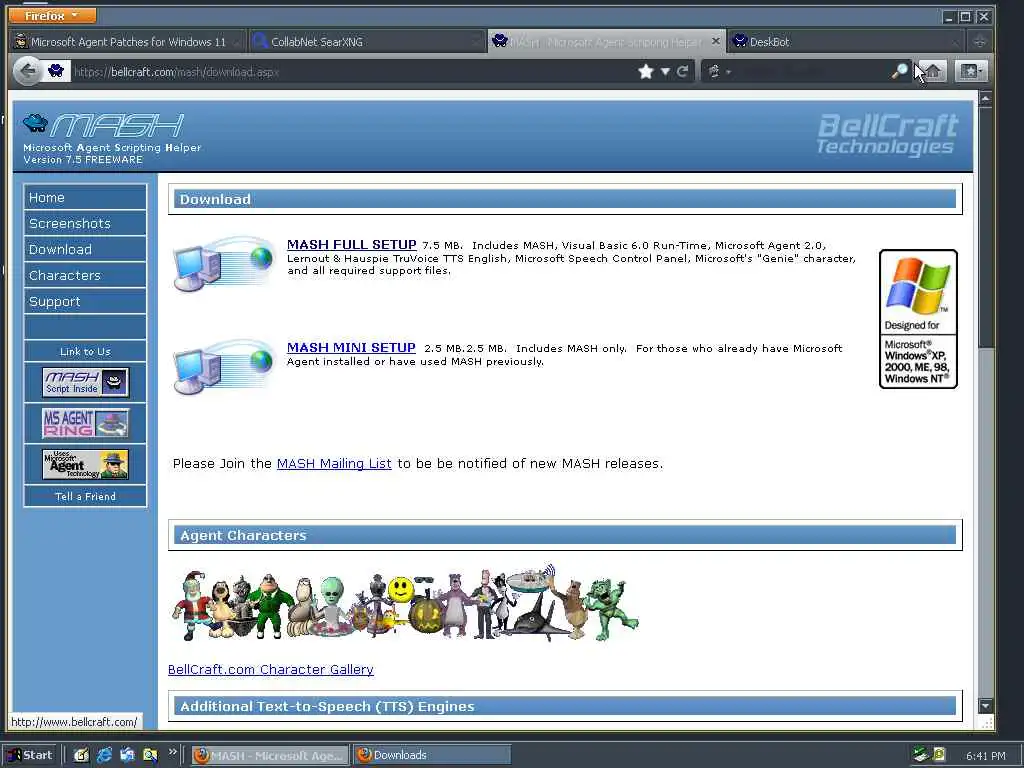Open the bookmarks menu toolbar icon
1024x768 pixels.
970,71
